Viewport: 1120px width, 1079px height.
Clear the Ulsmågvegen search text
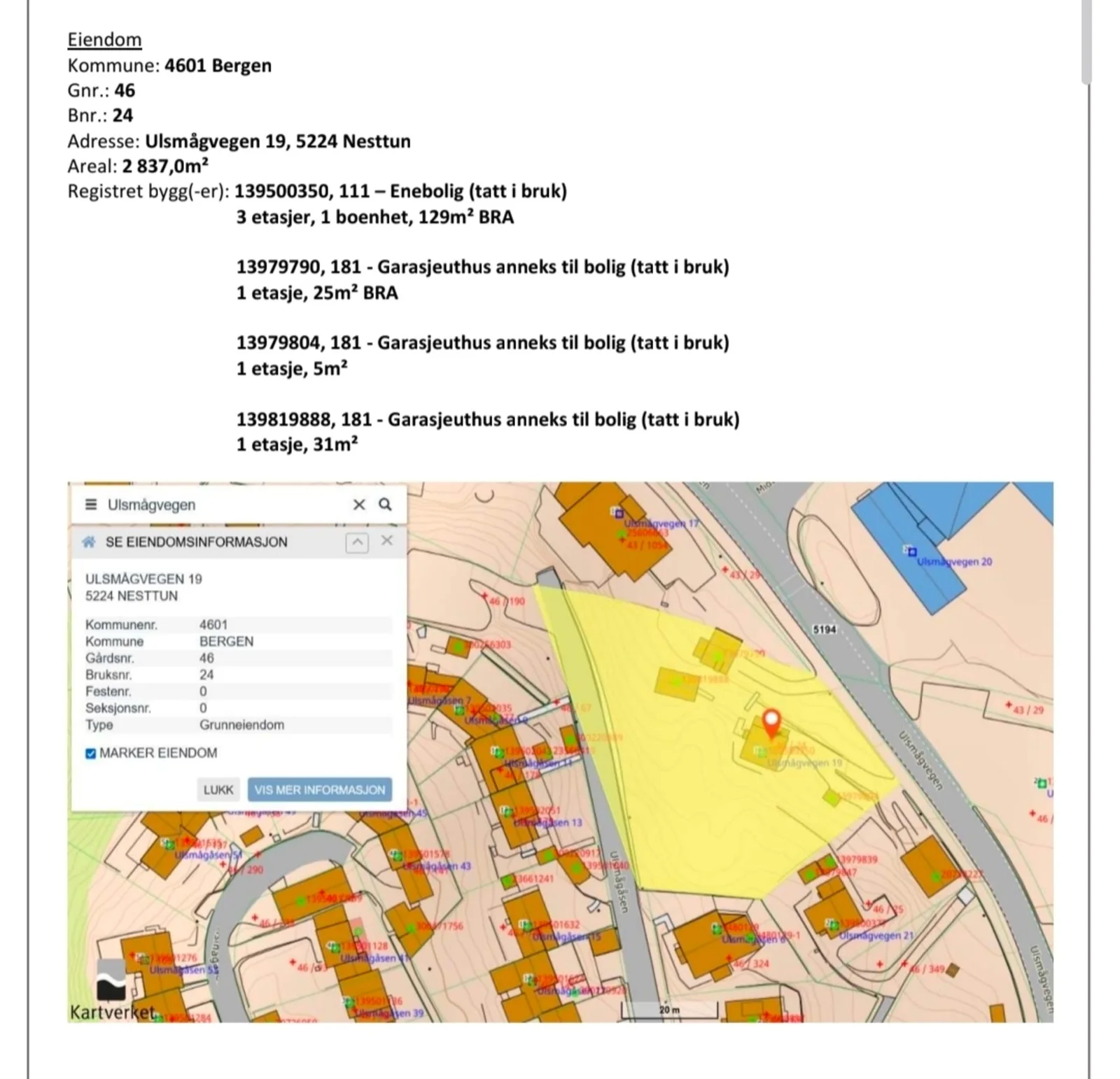pyautogui.click(x=359, y=505)
